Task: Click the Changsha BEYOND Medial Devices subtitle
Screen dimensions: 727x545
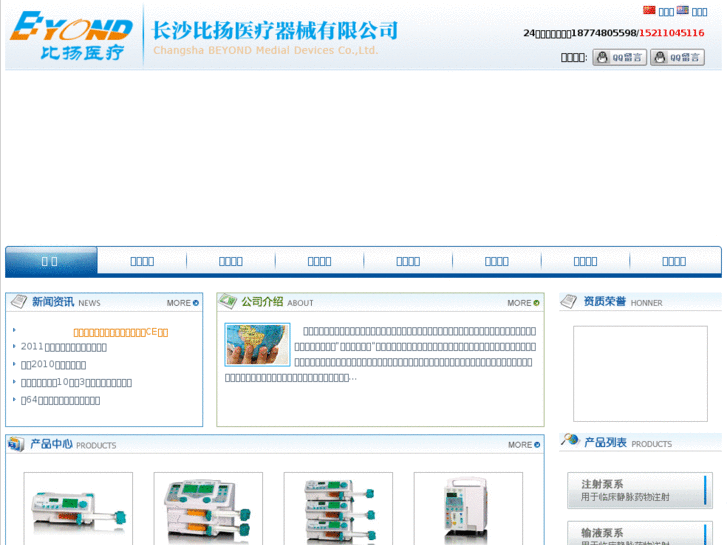Action: coord(266,50)
